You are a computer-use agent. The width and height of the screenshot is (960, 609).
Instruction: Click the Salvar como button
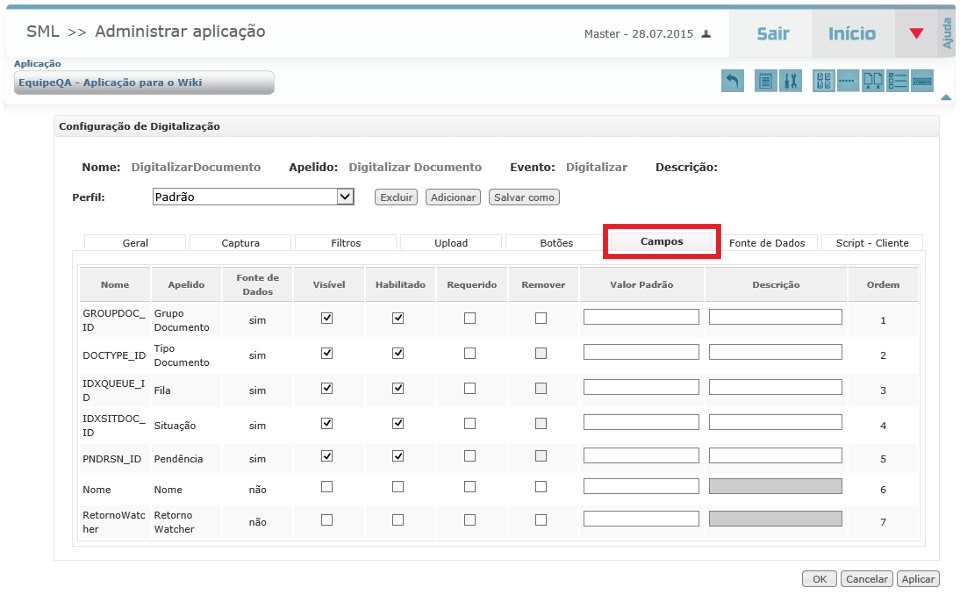coord(524,198)
